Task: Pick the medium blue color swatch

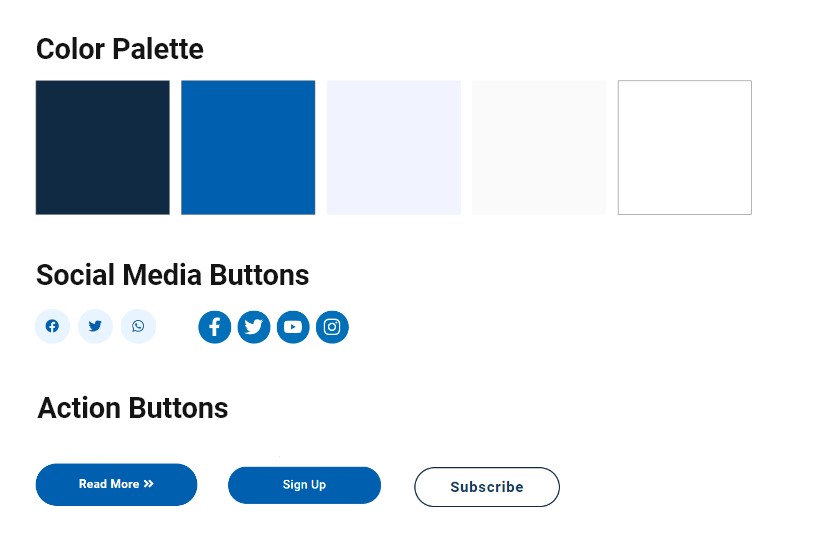Action: pyautogui.click(x=248, y=148)
